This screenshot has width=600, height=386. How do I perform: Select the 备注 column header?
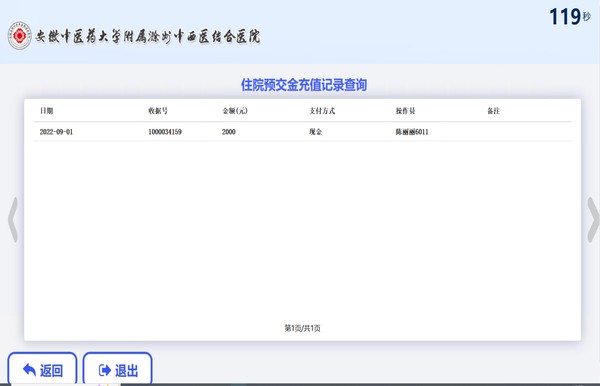[x=494, y=111]
